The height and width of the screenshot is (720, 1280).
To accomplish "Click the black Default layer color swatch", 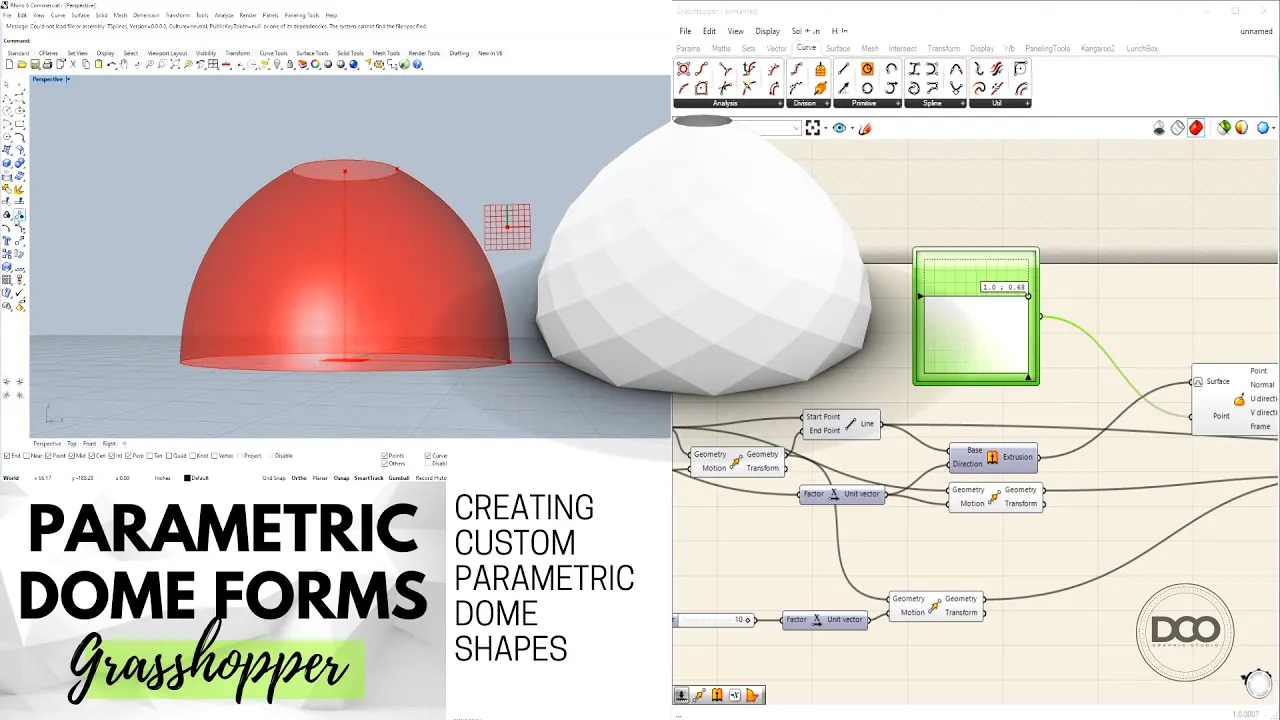I will tap(187, 478).
